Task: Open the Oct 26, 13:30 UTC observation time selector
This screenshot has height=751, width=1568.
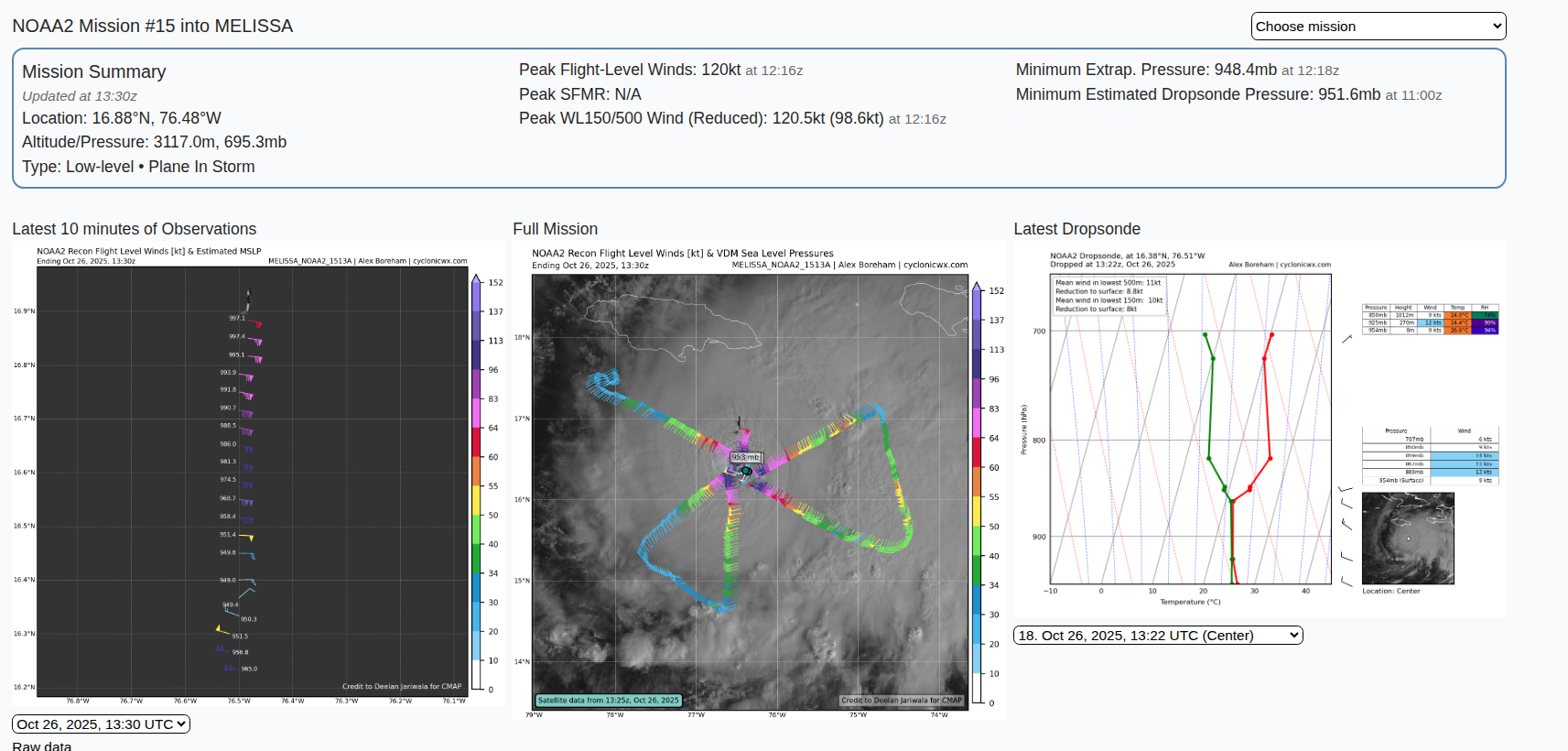Action: tap(102, 724)
